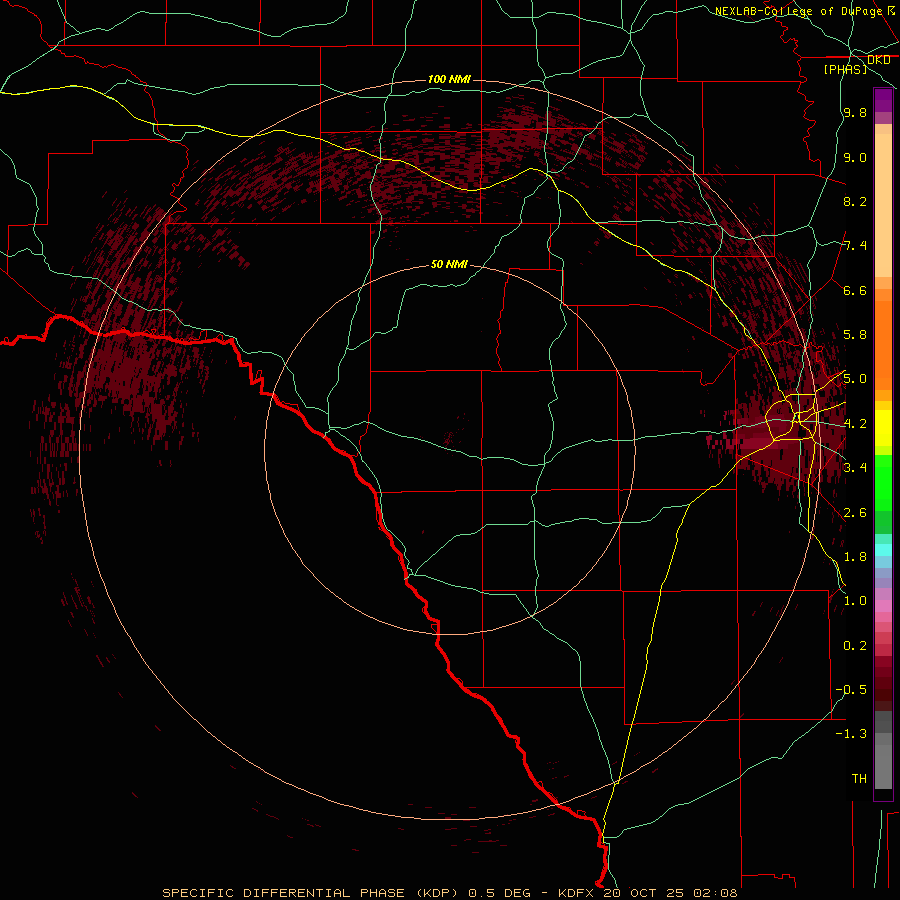900x900 pixels.
Task: Click the 5.0 scale value
Action: tap(855, 379)
